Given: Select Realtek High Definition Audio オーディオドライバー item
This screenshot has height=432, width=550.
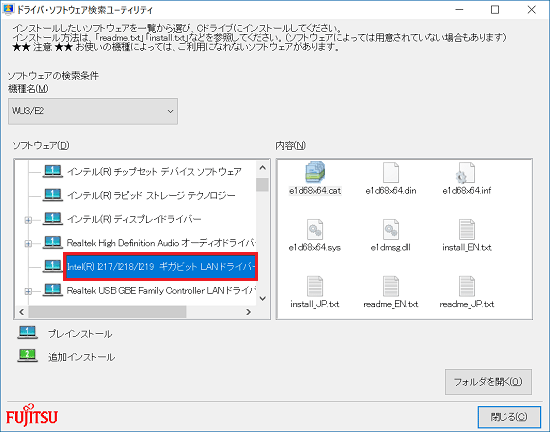Looking at the screenshot, I should (x=161, y=243).
